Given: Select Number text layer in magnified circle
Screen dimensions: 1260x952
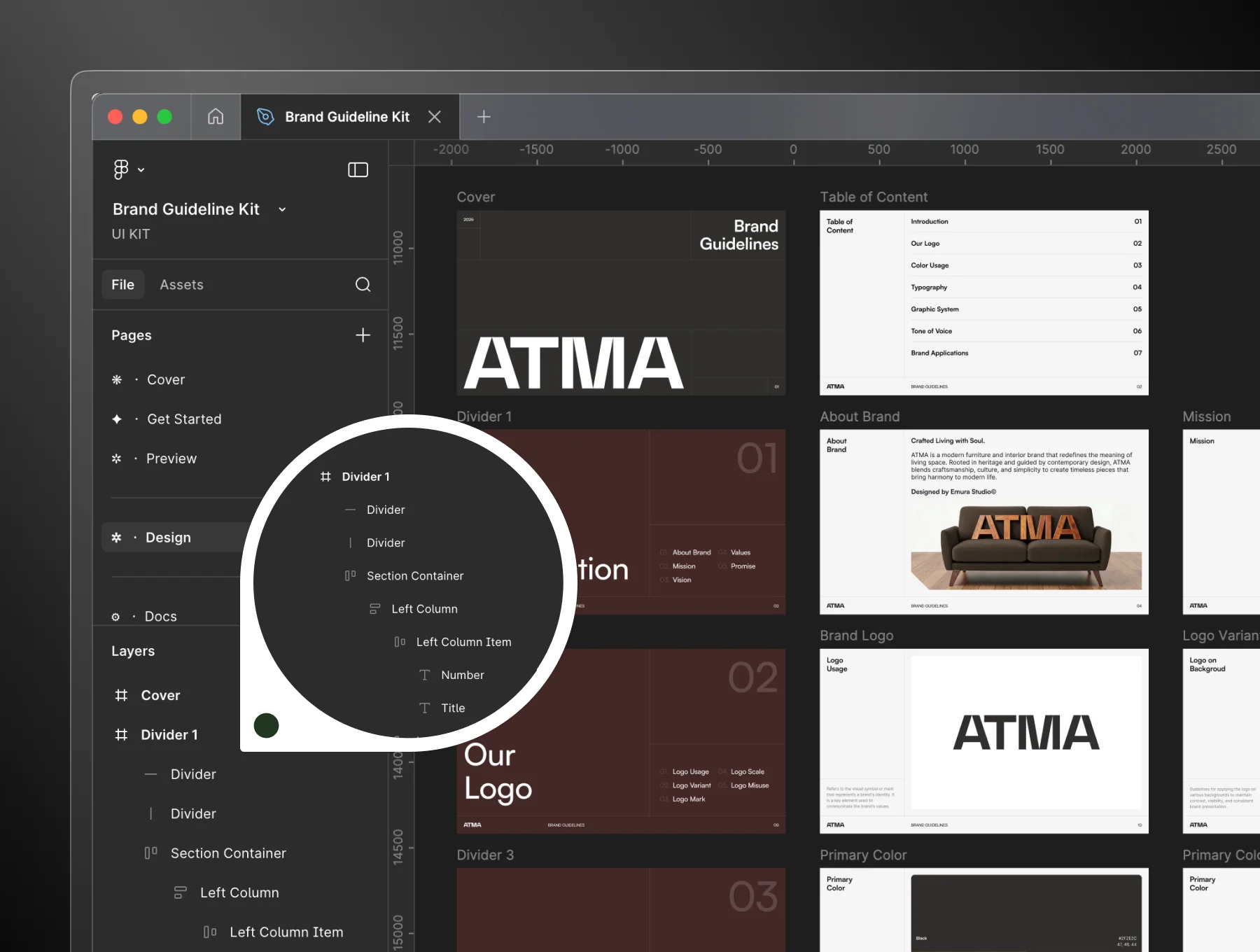Looking at the screenshot, I should click(x=463, y=675).
